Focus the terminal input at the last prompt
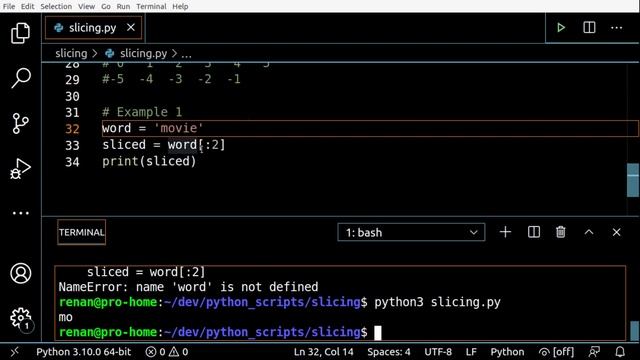This screenshot has height=360, width=640. click(378, 333)
